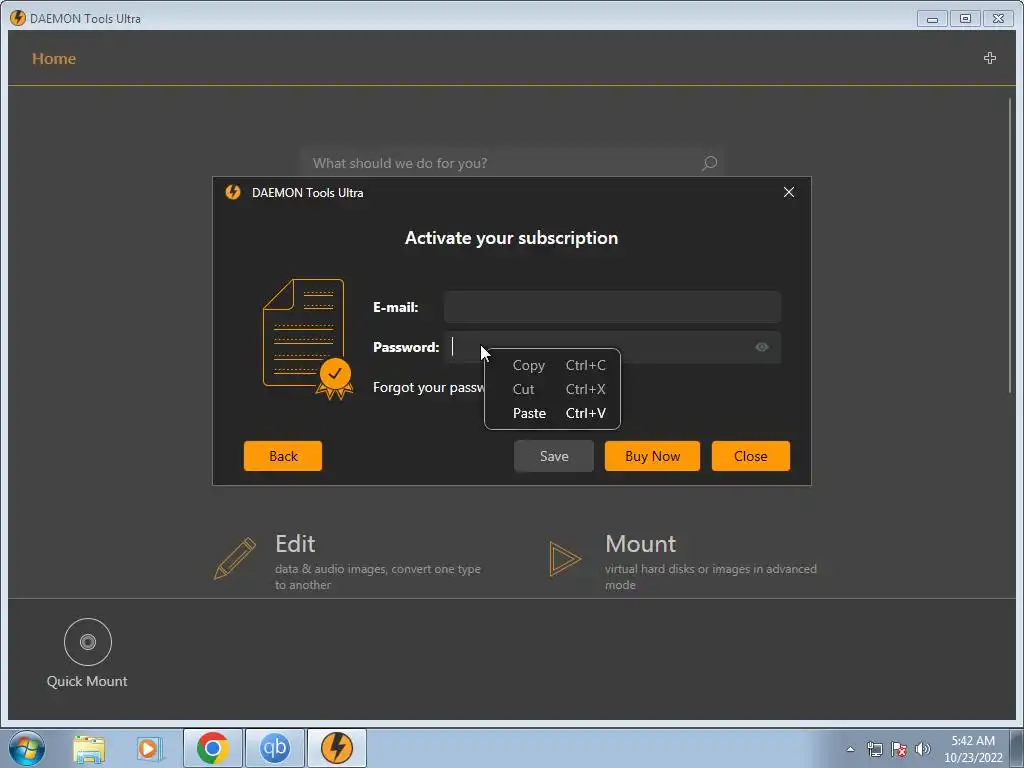1024x768 pixels.
Task: Open the Windows Start menu
Action: tap(27, 748)
